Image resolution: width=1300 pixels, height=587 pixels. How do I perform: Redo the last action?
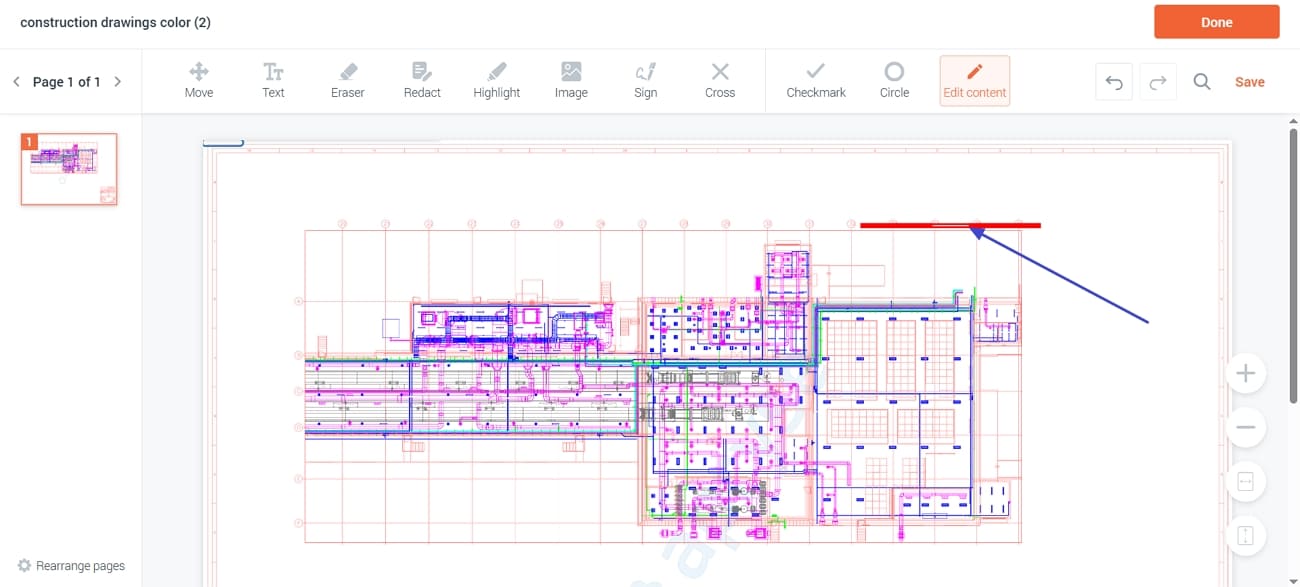click(1158, 82)
